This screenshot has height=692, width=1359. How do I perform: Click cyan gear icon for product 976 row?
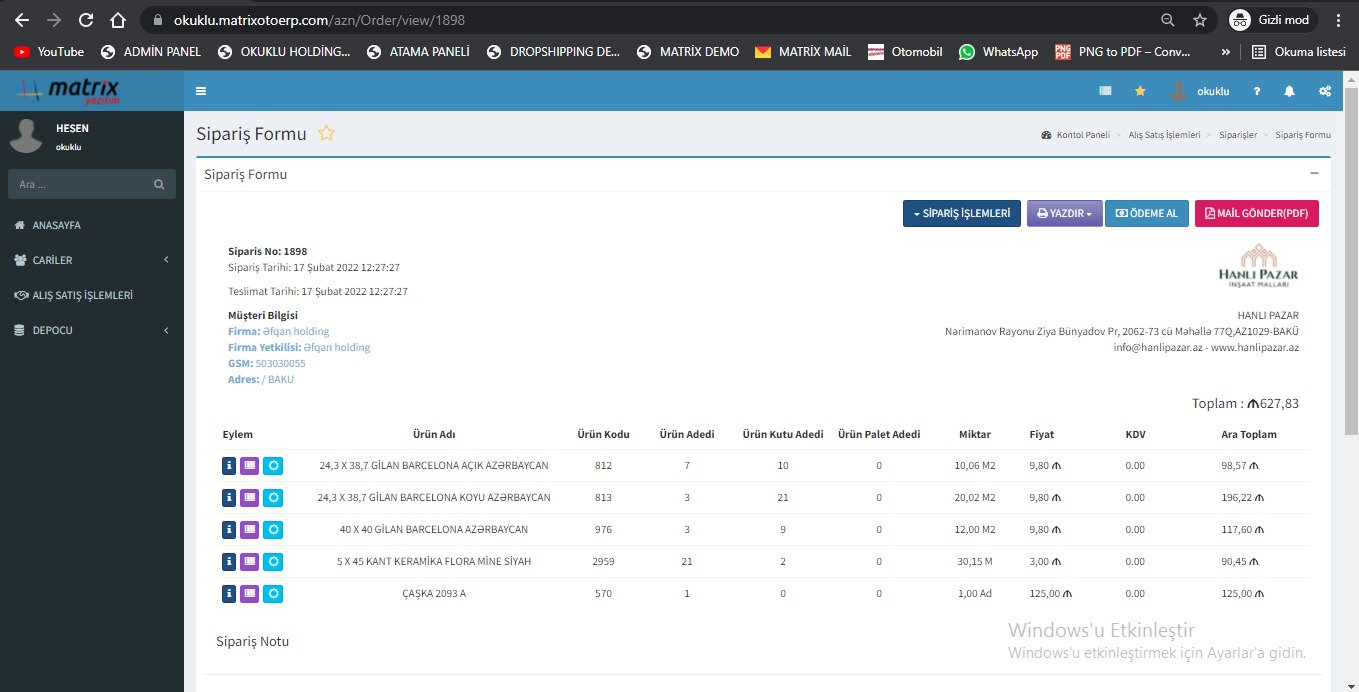(x=273, y=530)
